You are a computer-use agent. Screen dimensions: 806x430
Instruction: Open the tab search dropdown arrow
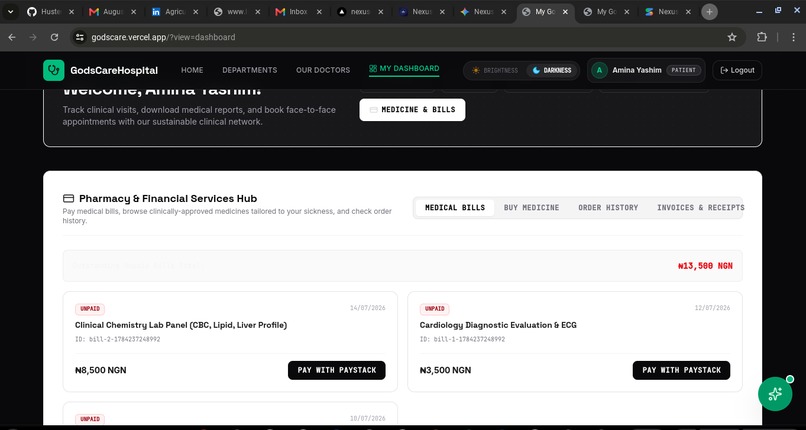pos(10,12)
